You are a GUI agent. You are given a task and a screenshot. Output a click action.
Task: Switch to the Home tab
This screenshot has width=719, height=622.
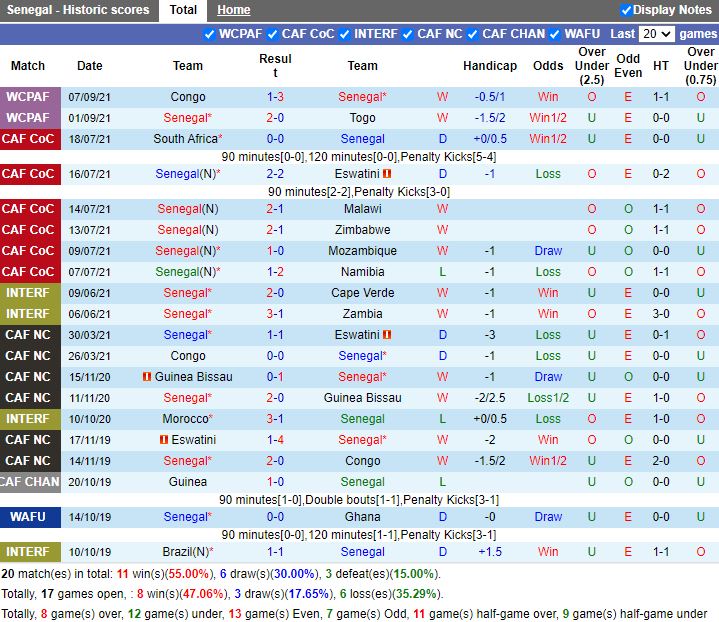click(234, 10)
